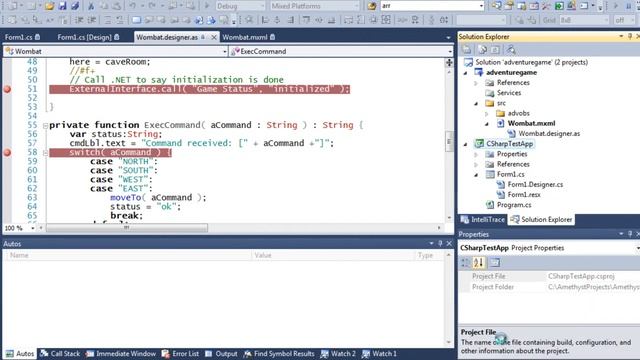Viewport: 640px width, 360px height.
Task: Switch to the IntelliTrace tab
Action: click(483, 220)
